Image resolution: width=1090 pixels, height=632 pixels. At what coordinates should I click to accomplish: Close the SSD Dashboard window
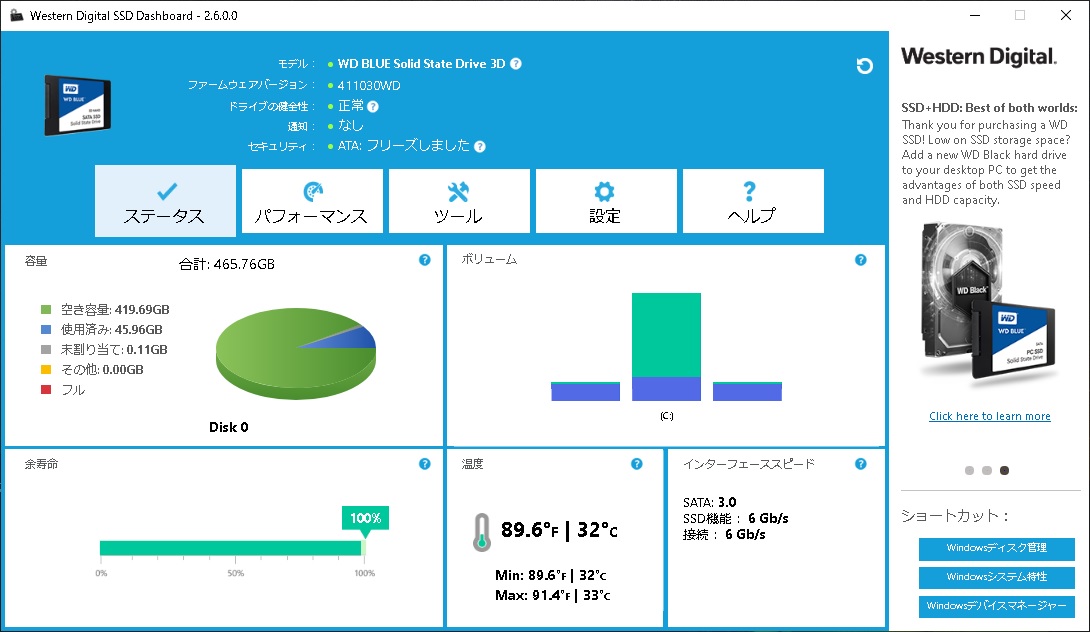(x=1066, y=15)
